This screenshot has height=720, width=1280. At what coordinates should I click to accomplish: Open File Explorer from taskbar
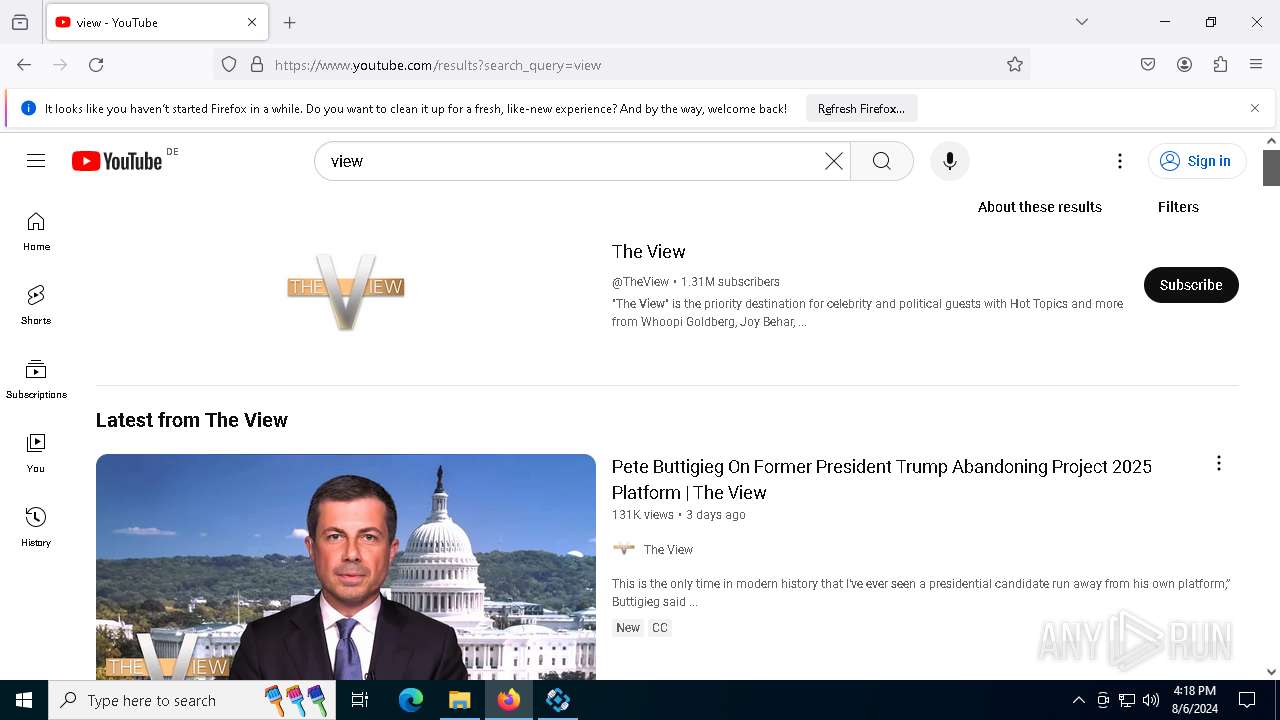[x=460, y=700]
